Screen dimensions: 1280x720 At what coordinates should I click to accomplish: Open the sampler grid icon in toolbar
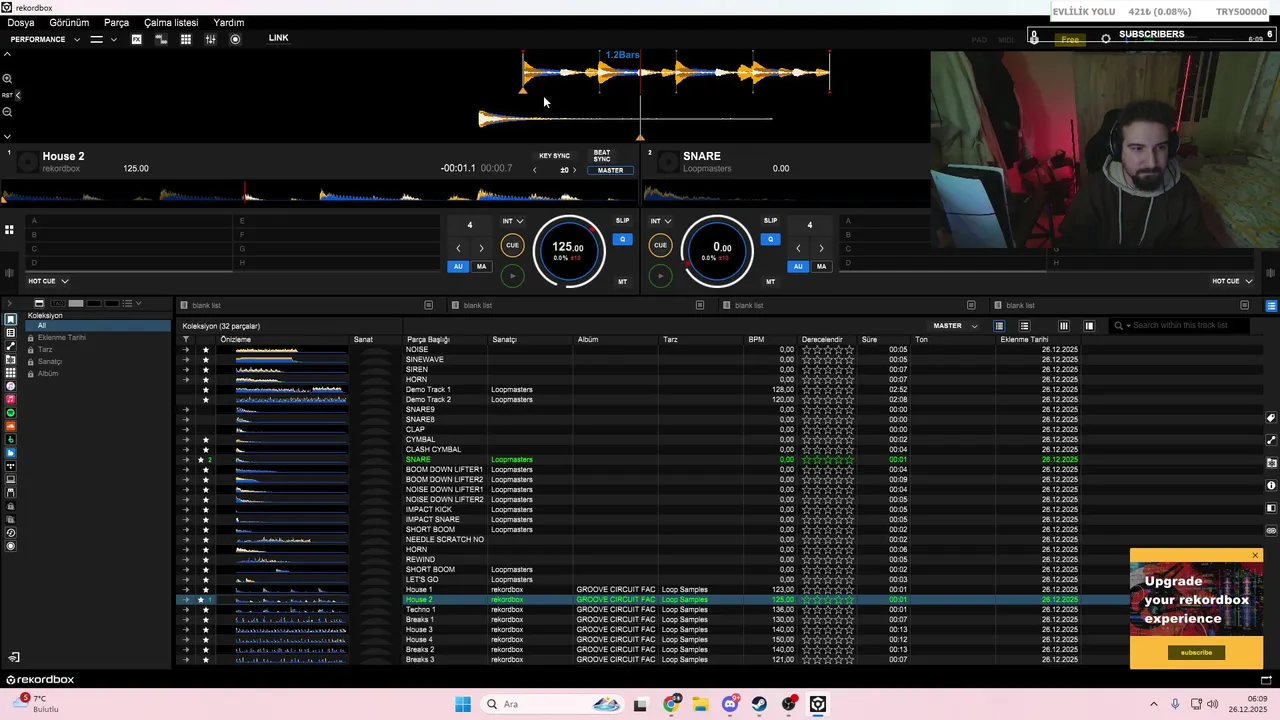click(185, 39)
